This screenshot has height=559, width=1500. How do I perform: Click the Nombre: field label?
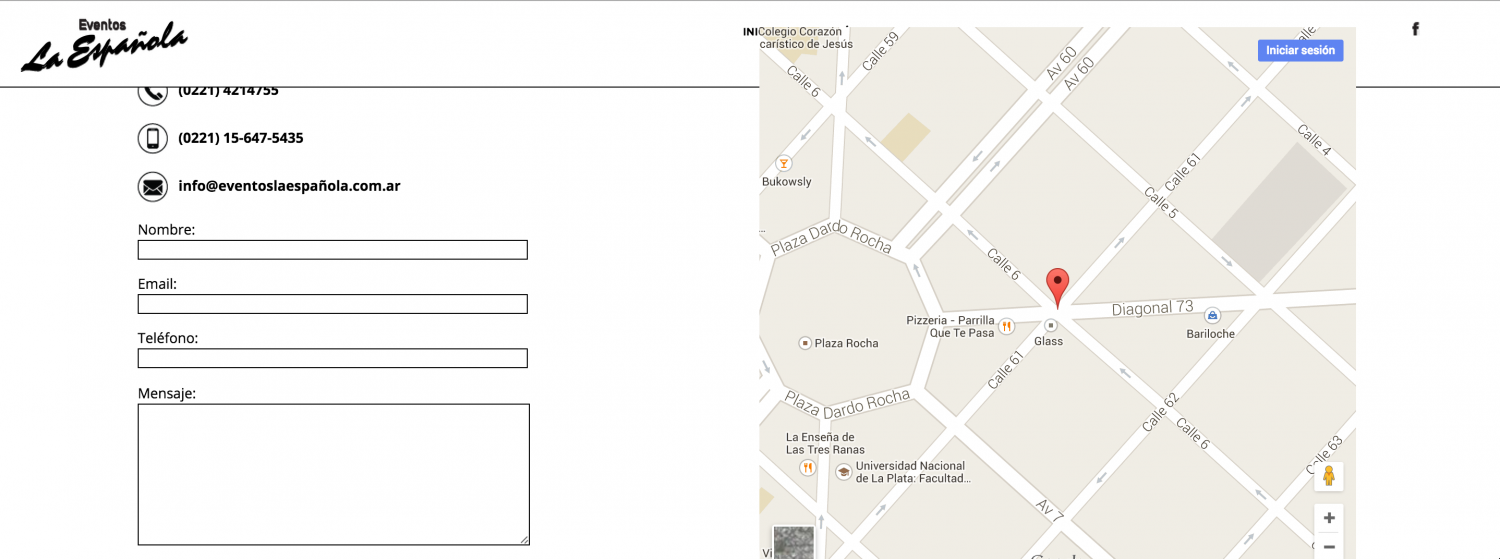(166, 229)
